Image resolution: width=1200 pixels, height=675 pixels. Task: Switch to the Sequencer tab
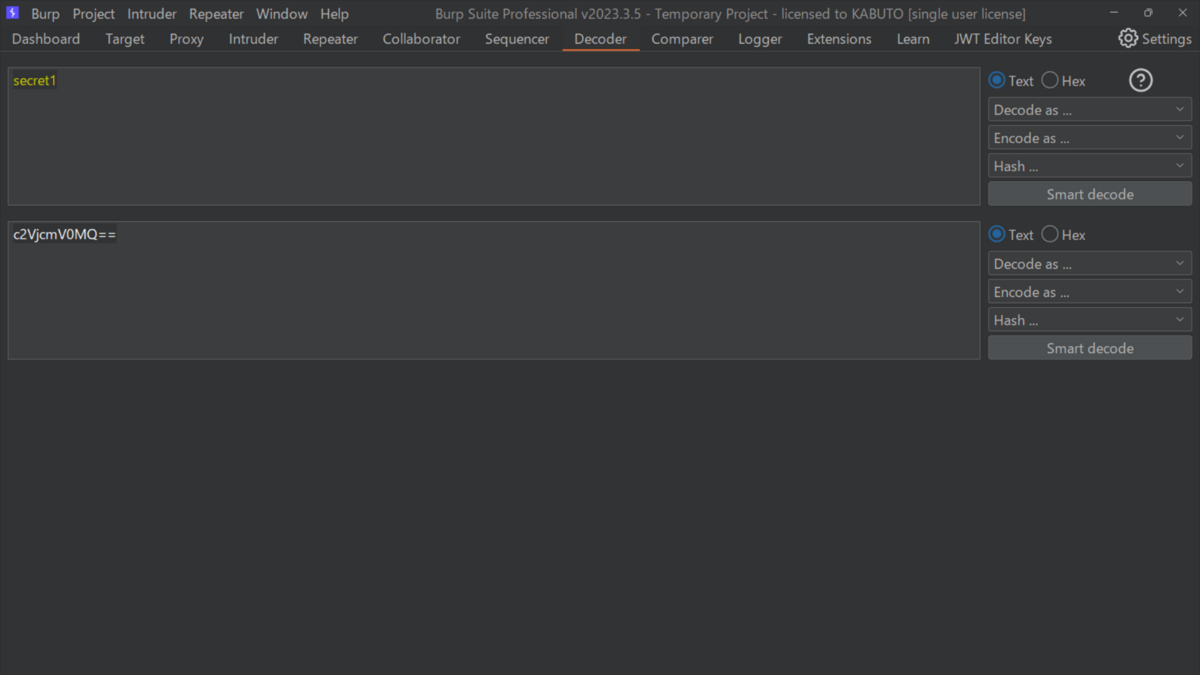tap(517, 39)
